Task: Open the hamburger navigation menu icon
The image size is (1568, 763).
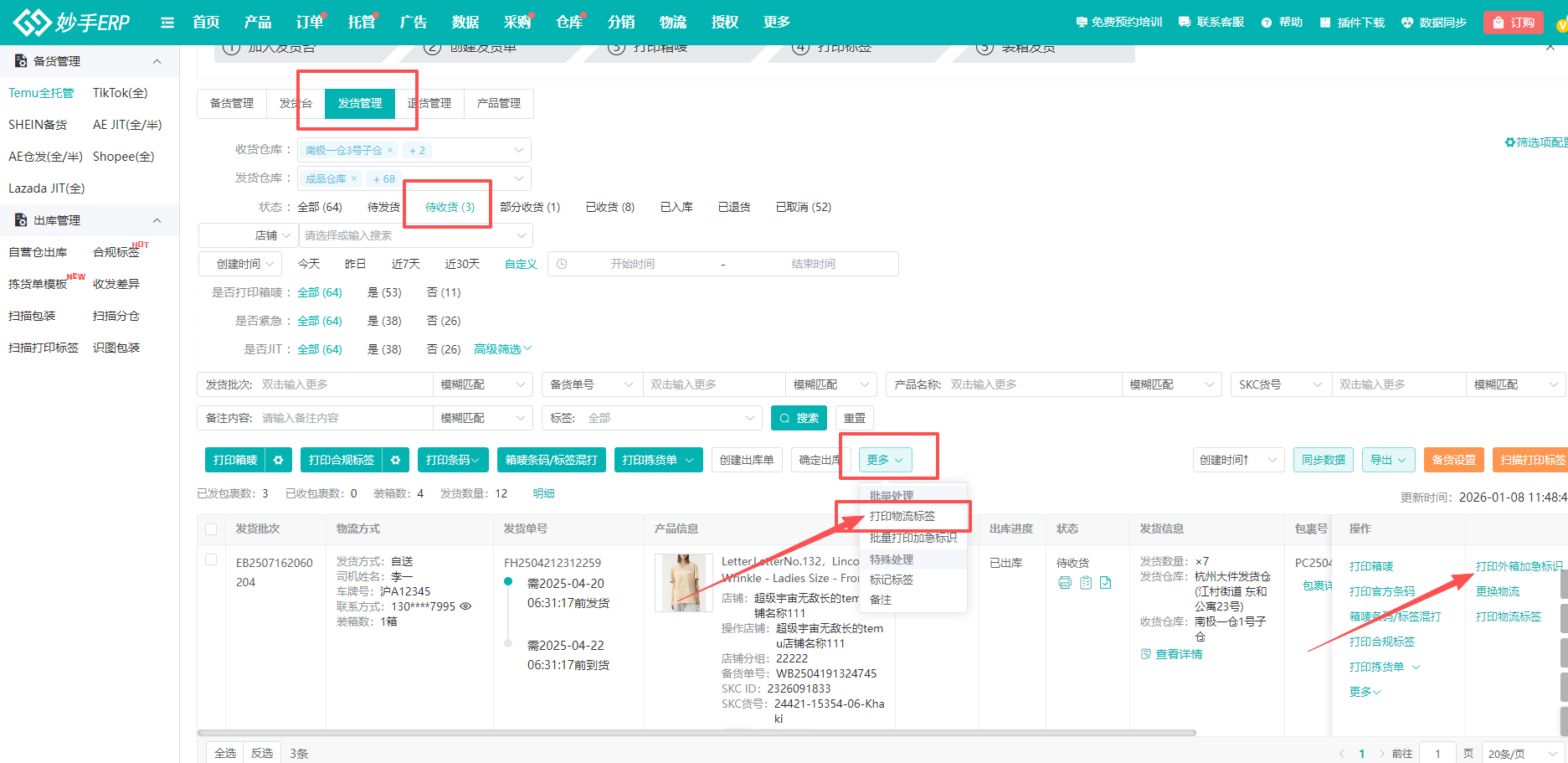Action: click(x=167, y=23)
